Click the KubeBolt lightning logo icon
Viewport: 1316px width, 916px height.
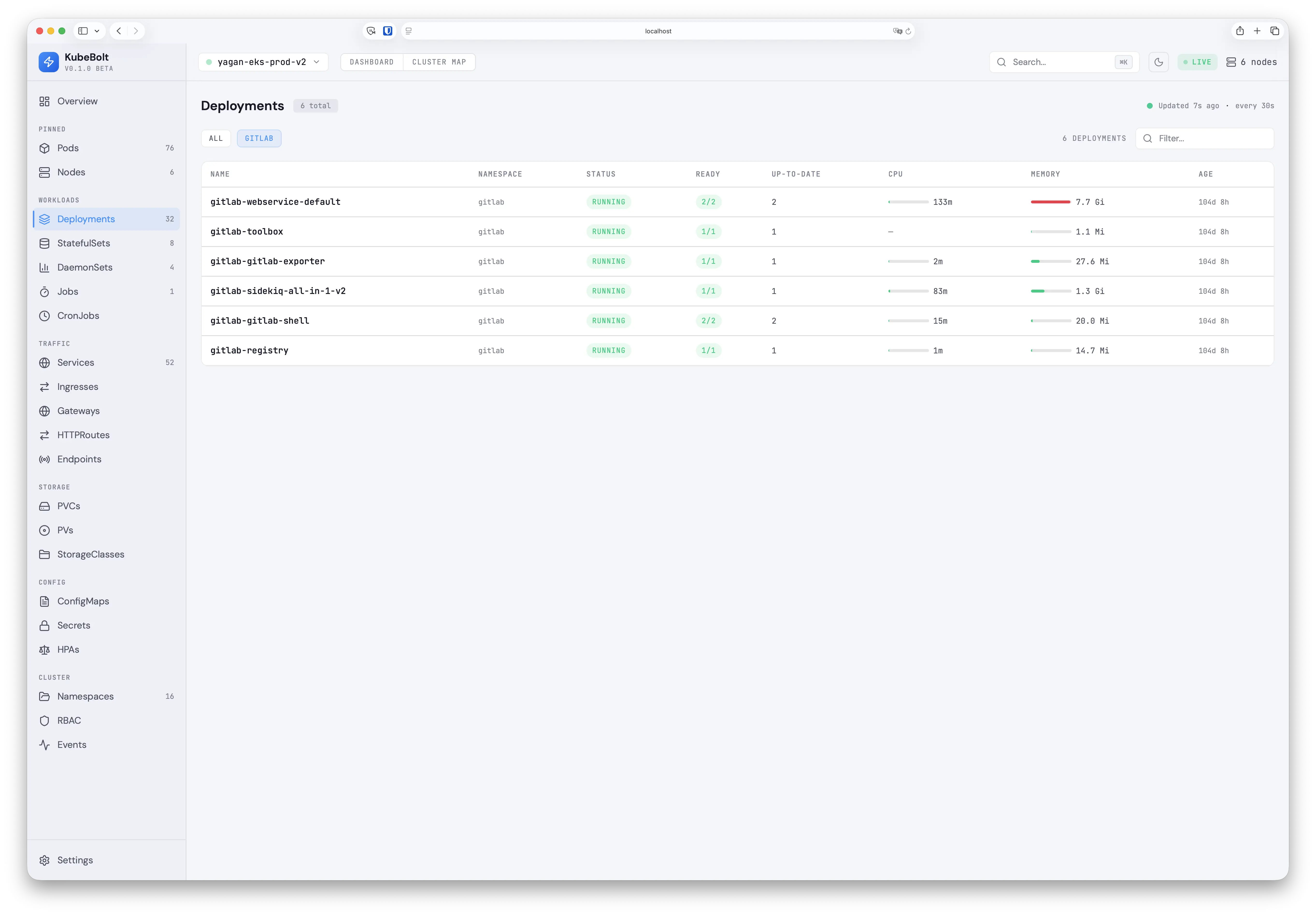(x=49, y=62)
